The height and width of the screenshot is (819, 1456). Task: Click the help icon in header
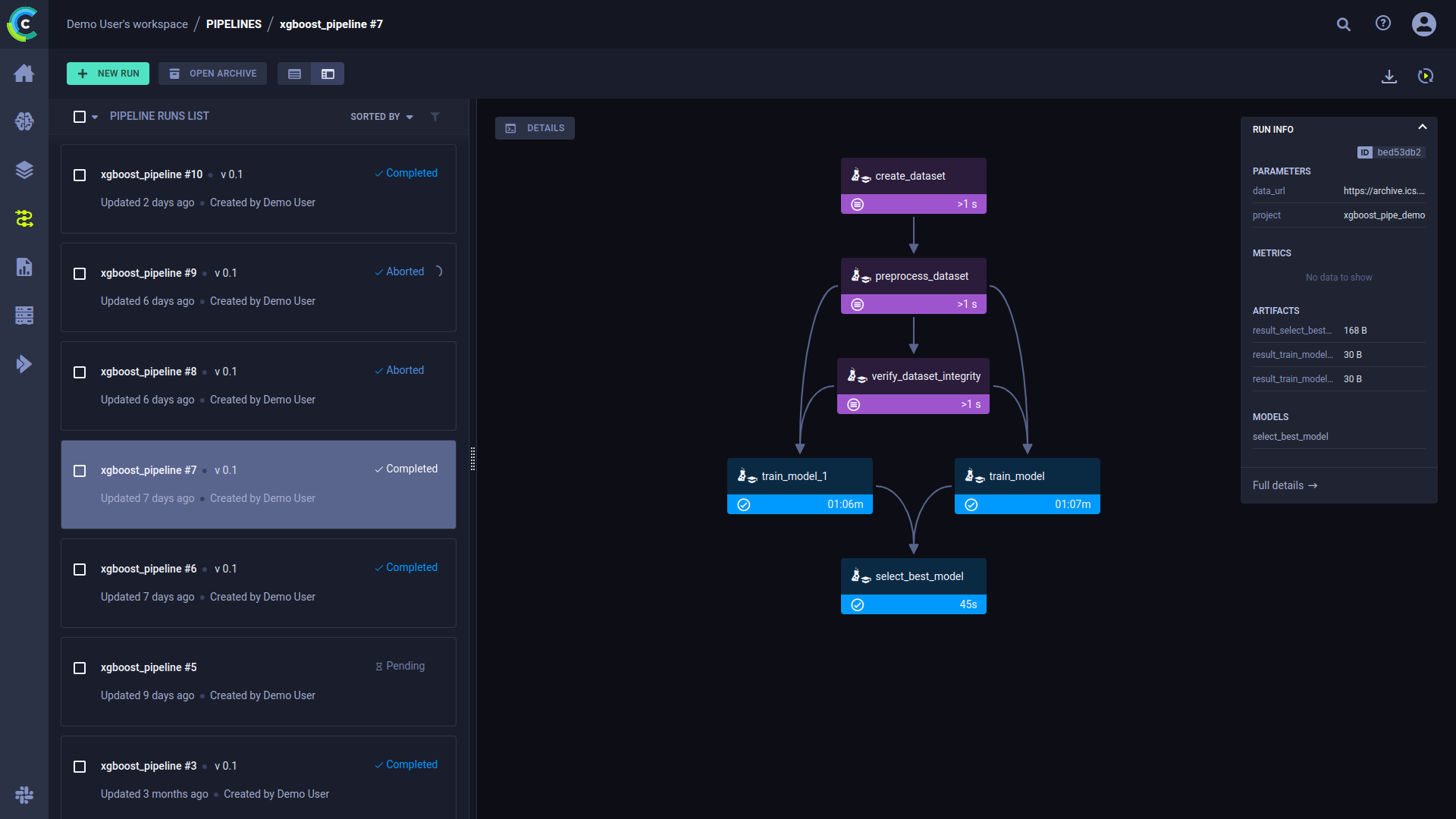pos(1384,24)
